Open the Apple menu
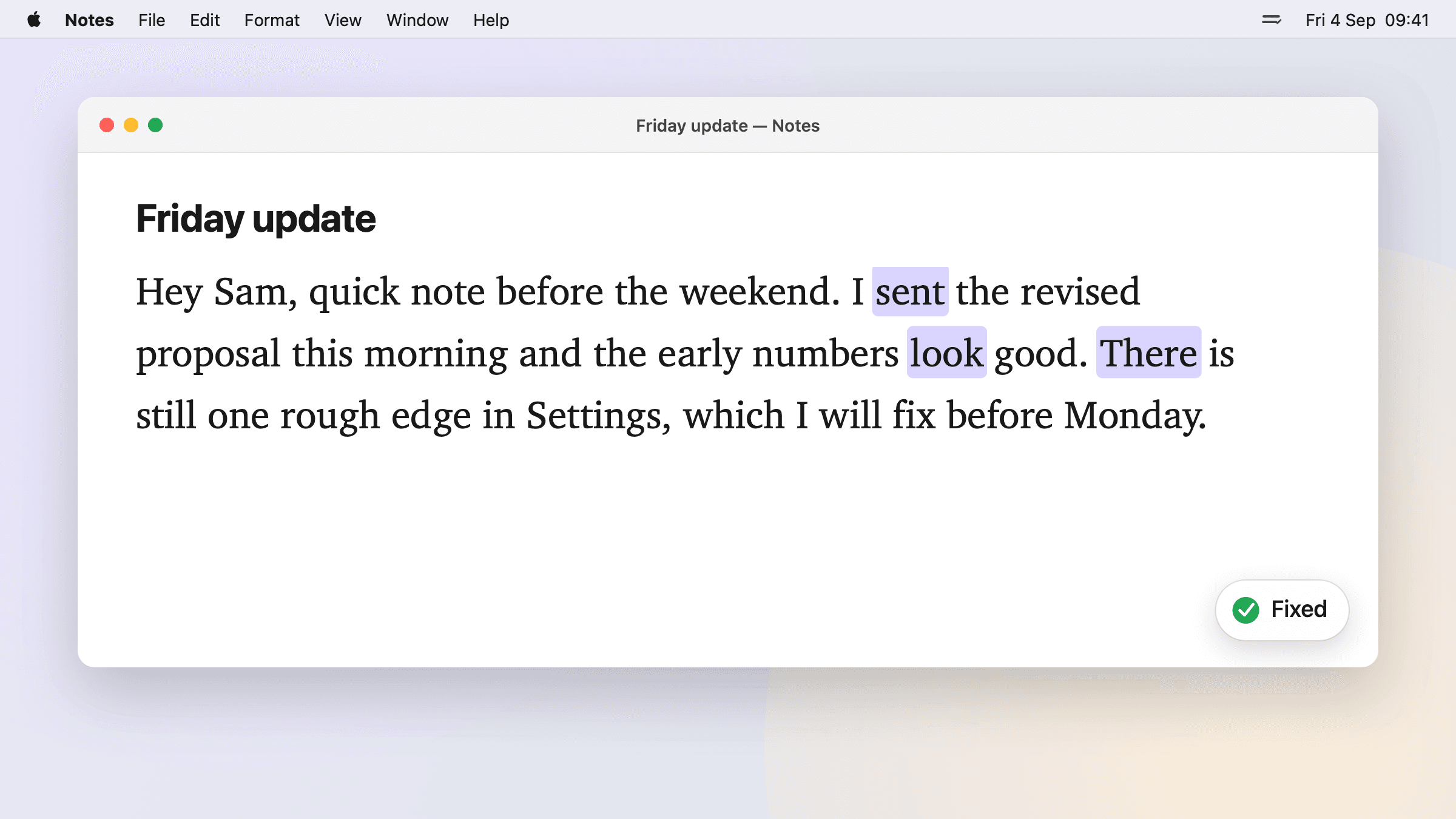1456x819 pixels. pyautogui.click(x=34, y=20)
